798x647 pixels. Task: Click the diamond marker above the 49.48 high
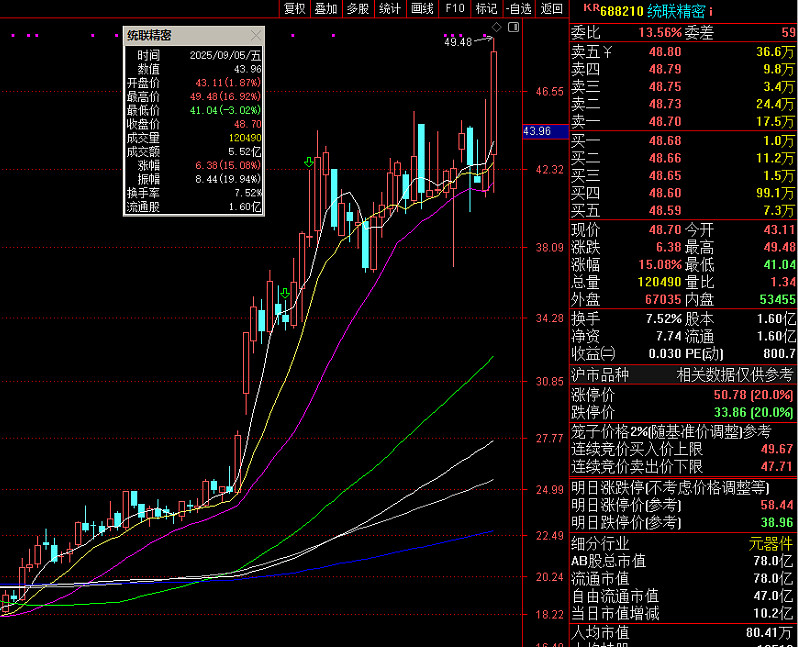496,36
